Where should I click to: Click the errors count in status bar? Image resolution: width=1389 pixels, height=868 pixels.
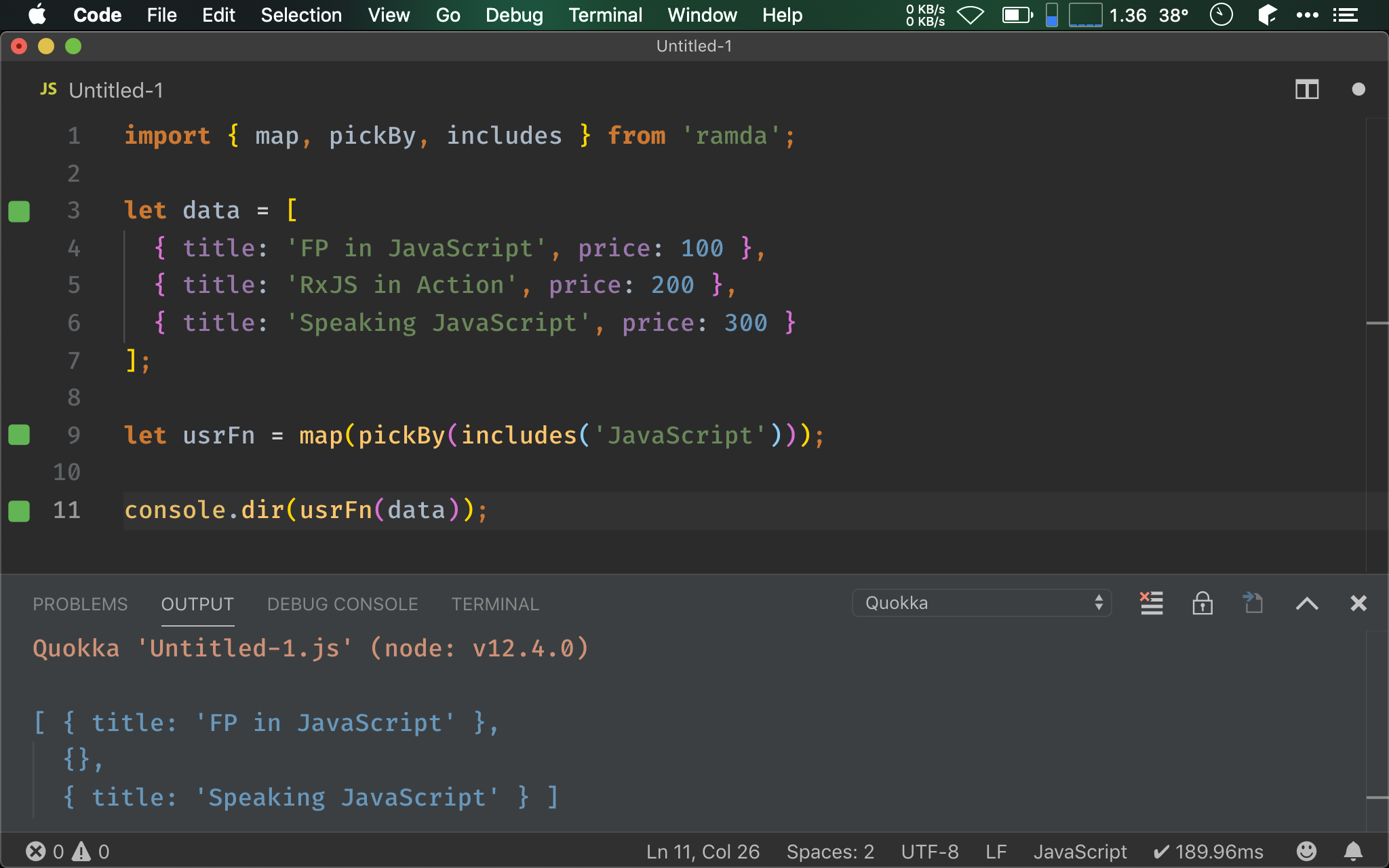coord(45,851)
